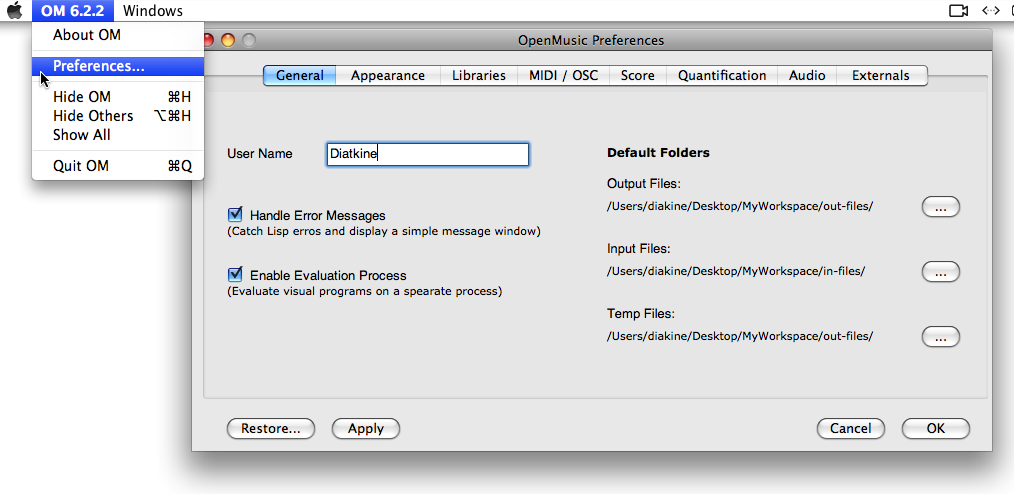Select Hide Others menu entry

pos(118,116)
